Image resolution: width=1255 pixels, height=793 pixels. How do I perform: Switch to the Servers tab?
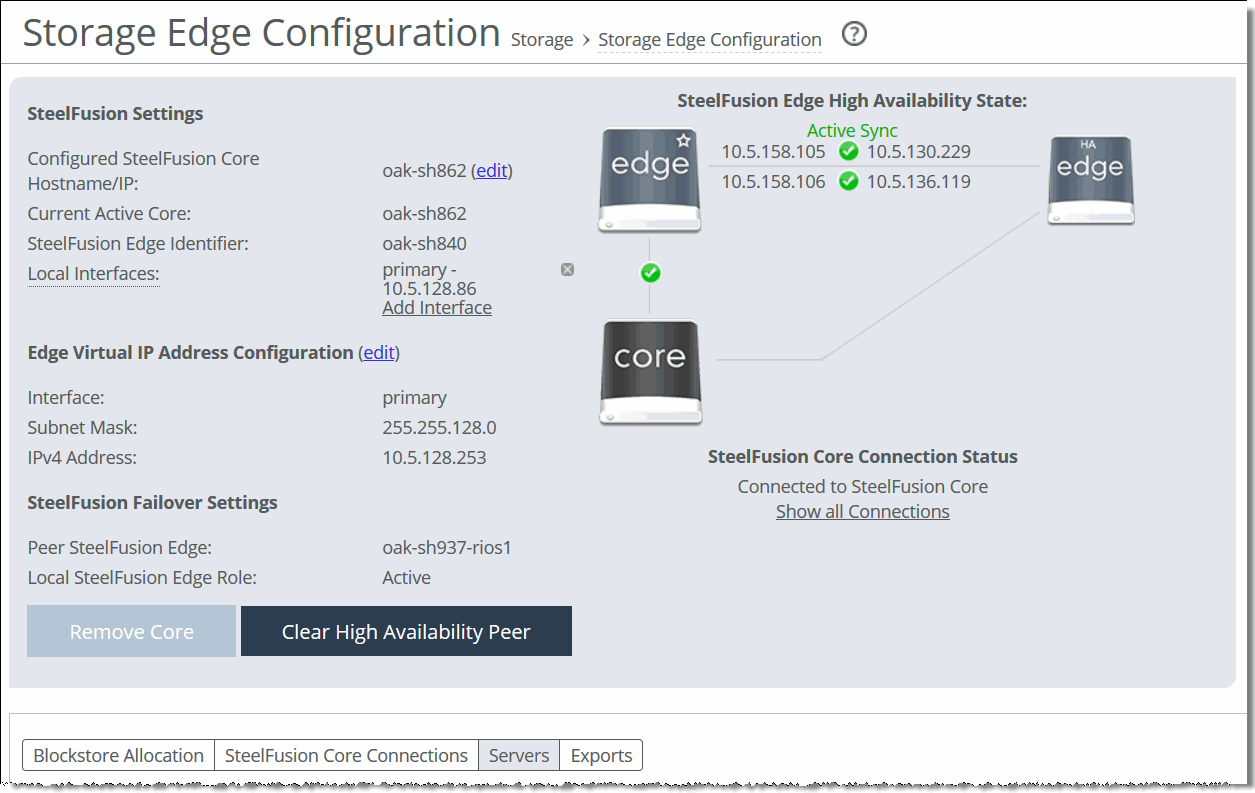518,755
